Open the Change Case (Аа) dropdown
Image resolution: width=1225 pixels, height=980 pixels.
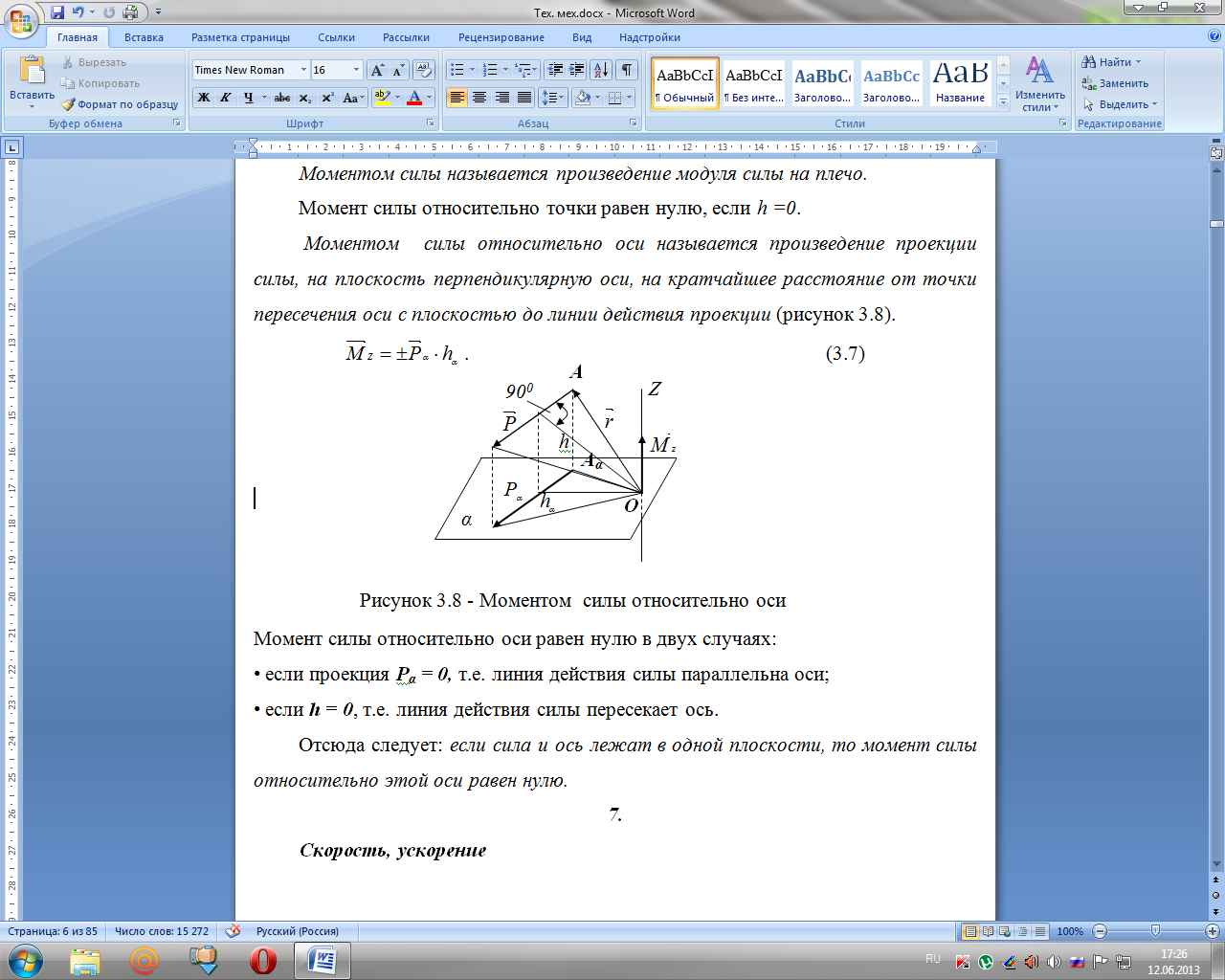pyautogui.click(x=353, y=98)
